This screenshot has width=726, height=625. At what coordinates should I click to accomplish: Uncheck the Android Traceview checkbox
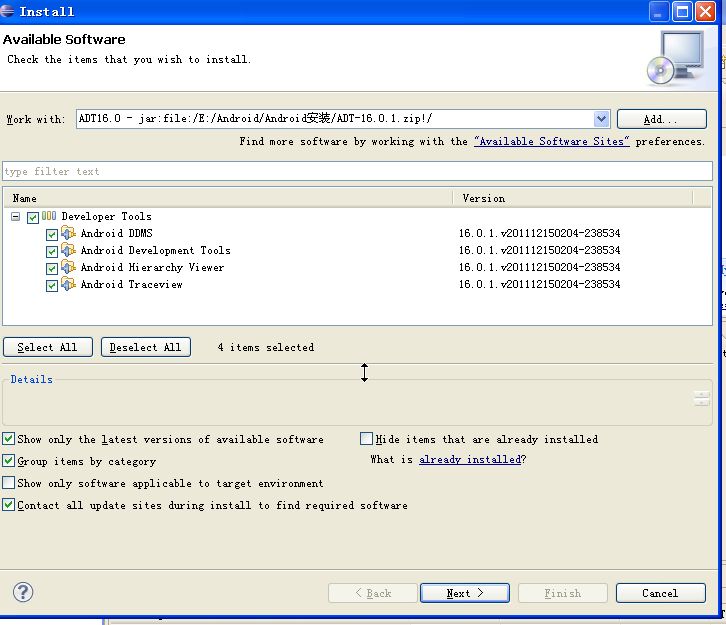coord(52,286)
